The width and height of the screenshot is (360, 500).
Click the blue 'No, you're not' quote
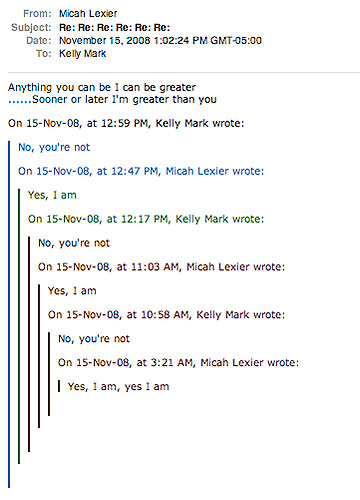(x=54, y=147)
